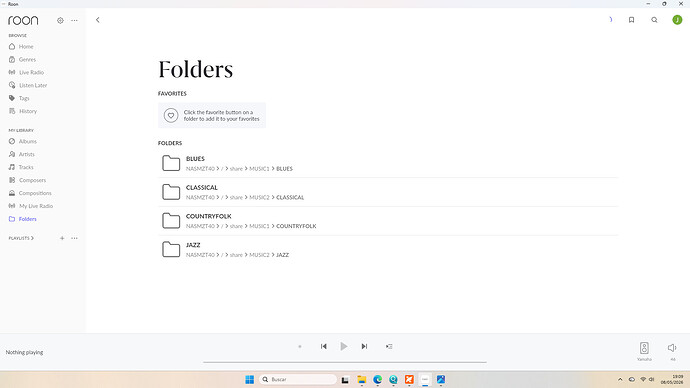Open the JAZZ folder
690x388 pixels.
click(x=388, y=249)
